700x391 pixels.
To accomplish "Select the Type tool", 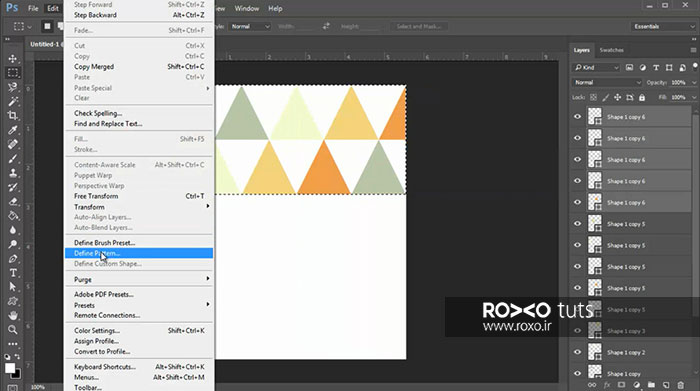I will coord(12,273).
